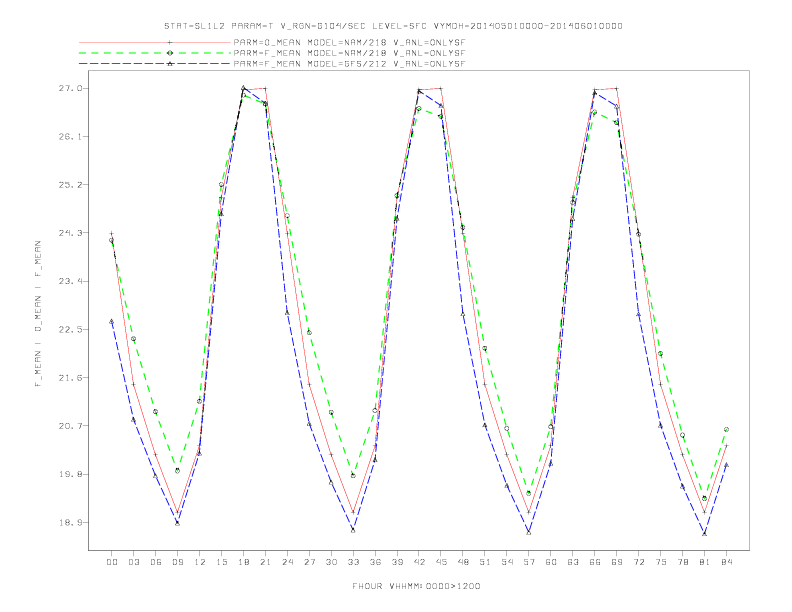The width and height of the screenshot is (792, 612).
Task: Click x-axis tick label 00
Action: click(x=112, y=562)
